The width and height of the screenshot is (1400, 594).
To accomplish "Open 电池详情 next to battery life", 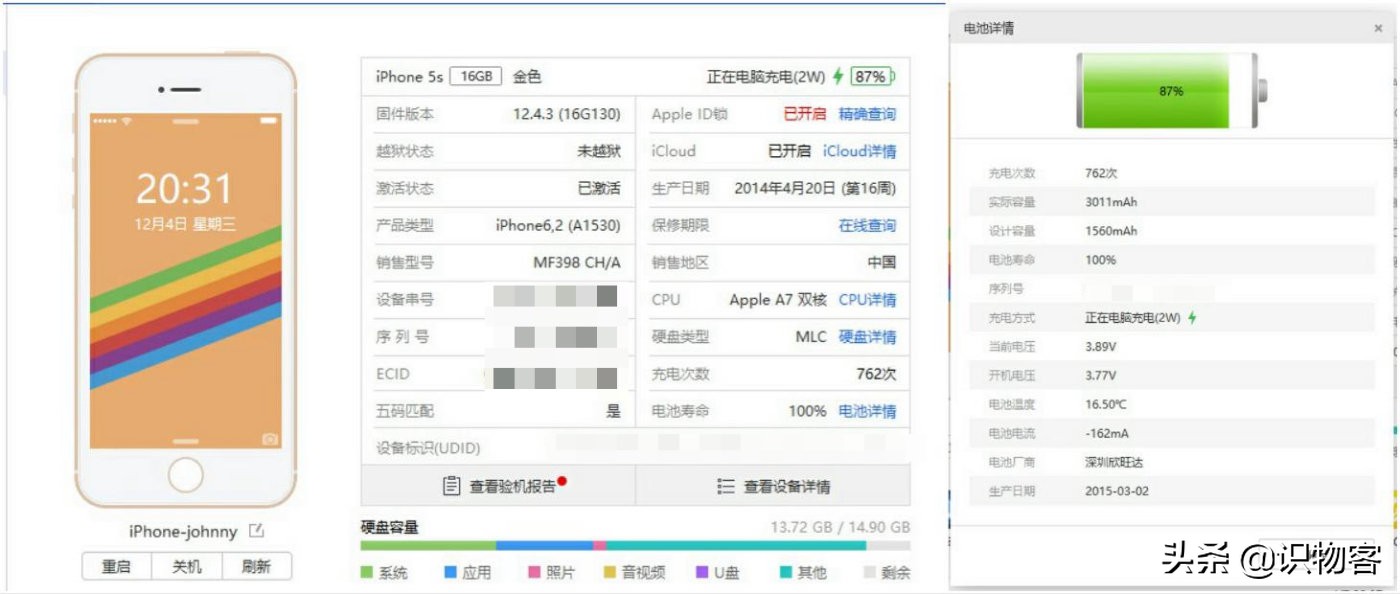I will click(x=866, y=411).
